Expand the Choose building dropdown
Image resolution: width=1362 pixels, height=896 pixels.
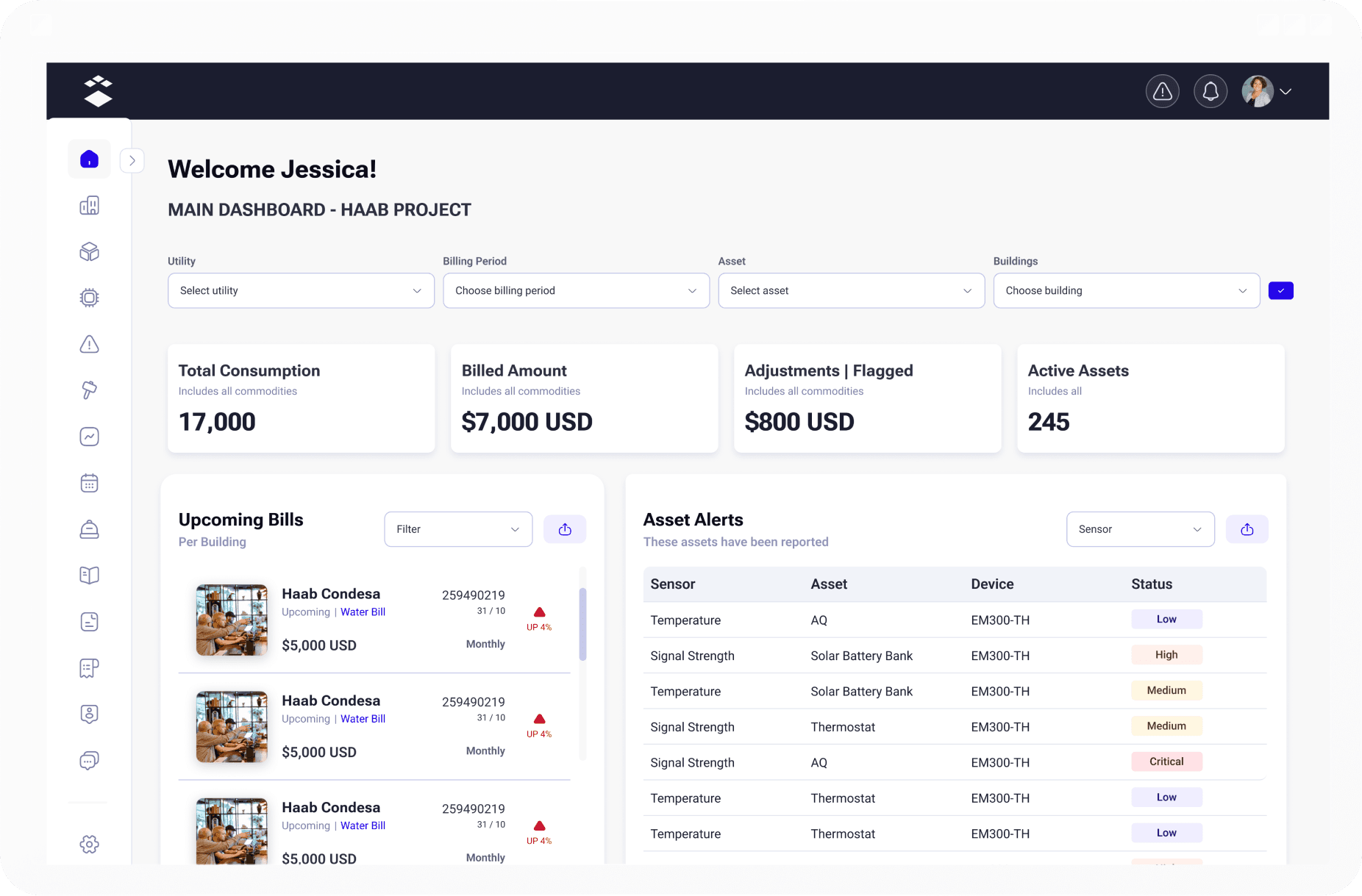pos(1126,291)
